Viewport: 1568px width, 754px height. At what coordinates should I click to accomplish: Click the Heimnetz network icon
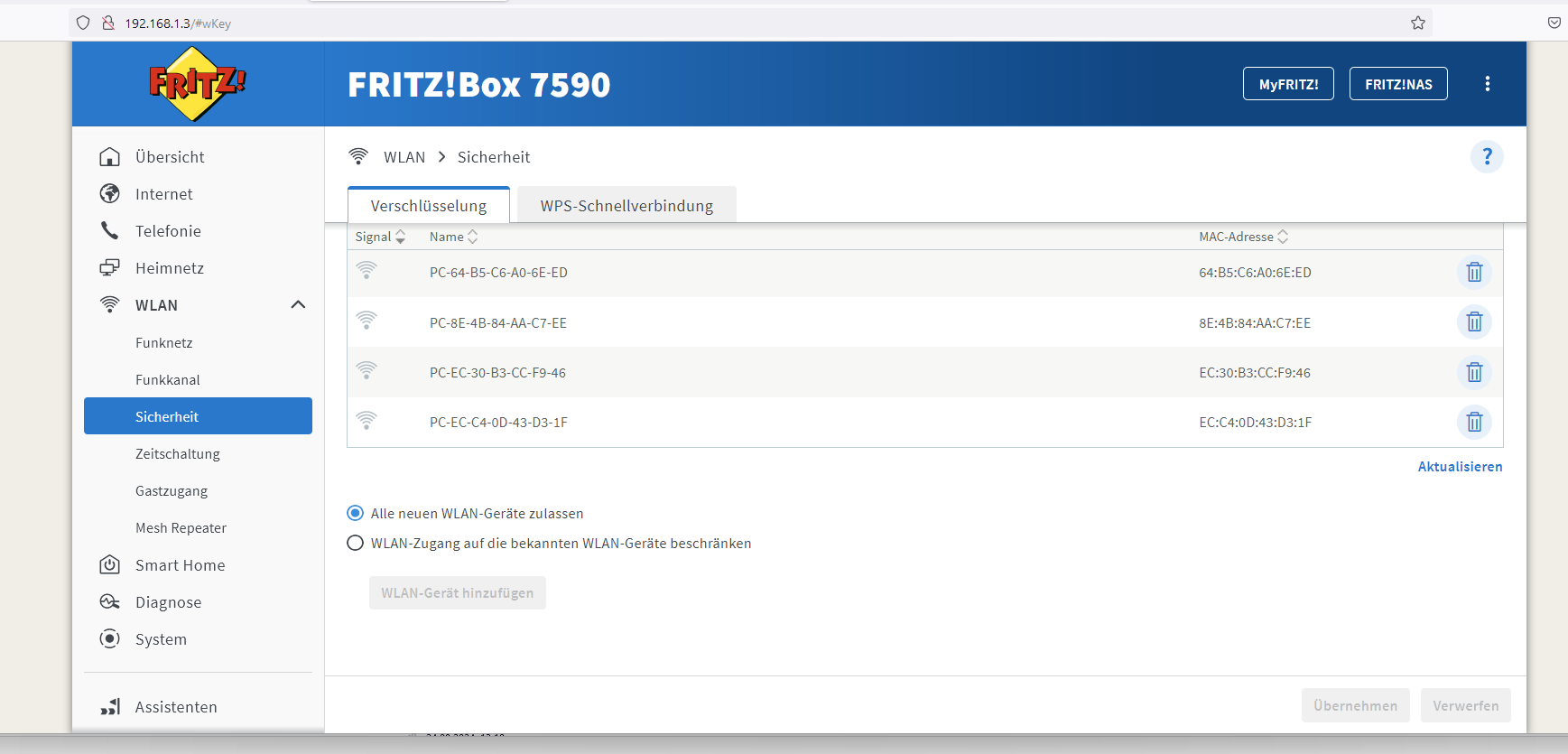[x=109, y=268]
